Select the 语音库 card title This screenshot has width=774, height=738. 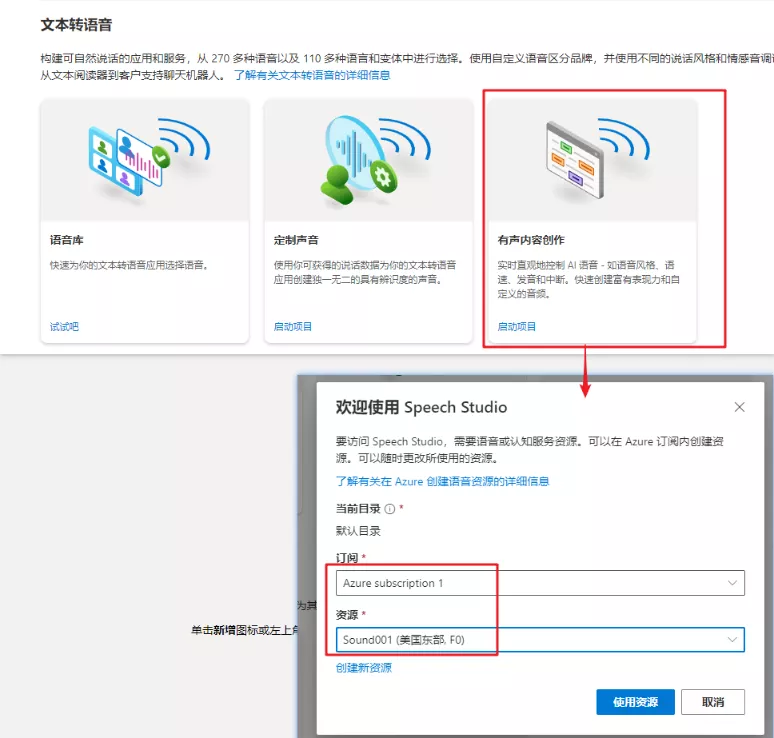coord(67,240)
